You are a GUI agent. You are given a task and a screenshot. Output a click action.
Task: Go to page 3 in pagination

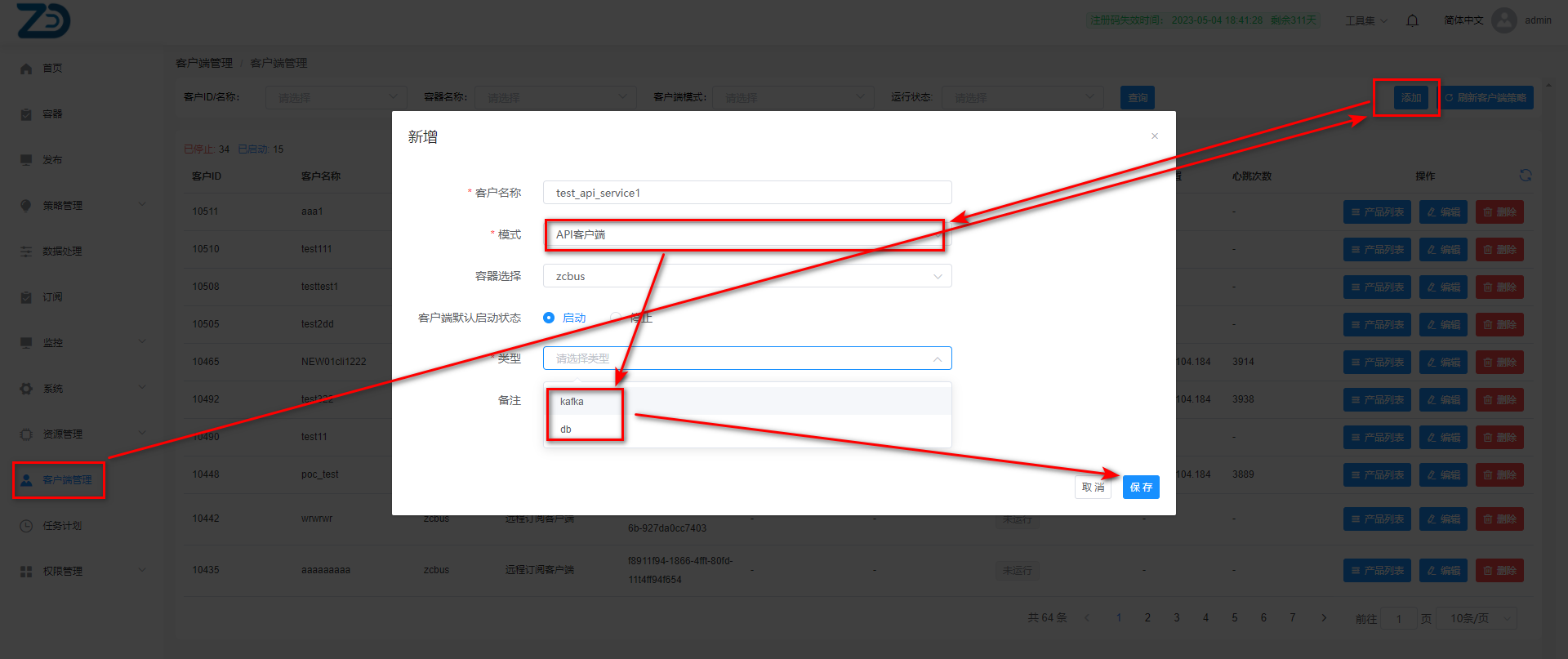pos(1176,618)
